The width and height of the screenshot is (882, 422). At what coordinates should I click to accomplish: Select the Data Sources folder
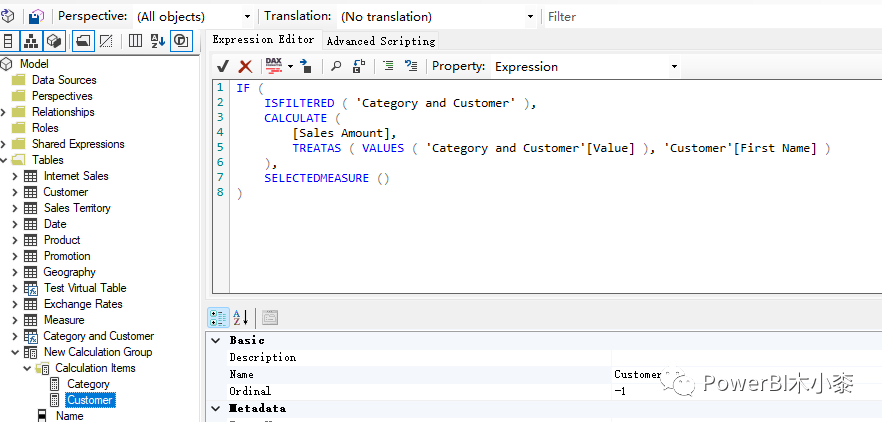[64, 80]
